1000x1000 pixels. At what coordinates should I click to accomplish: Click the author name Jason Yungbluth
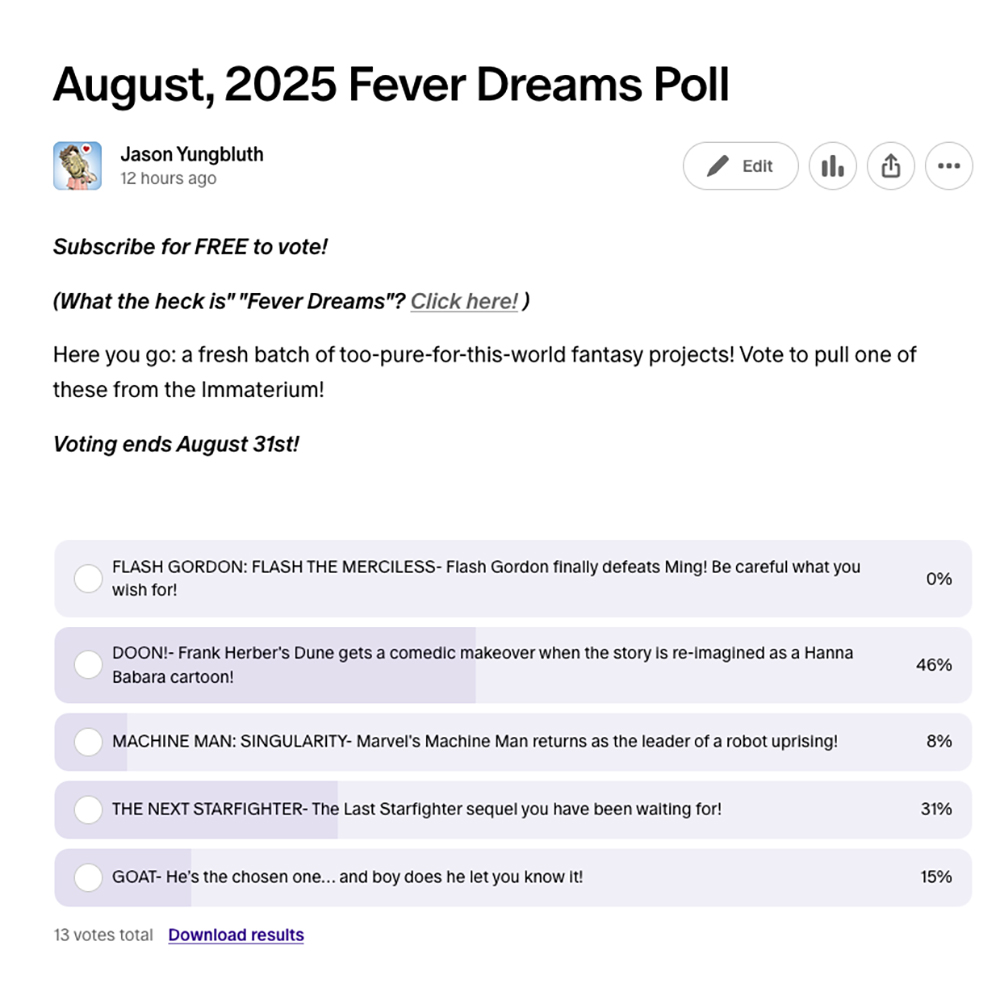click(x=191, y=154)
